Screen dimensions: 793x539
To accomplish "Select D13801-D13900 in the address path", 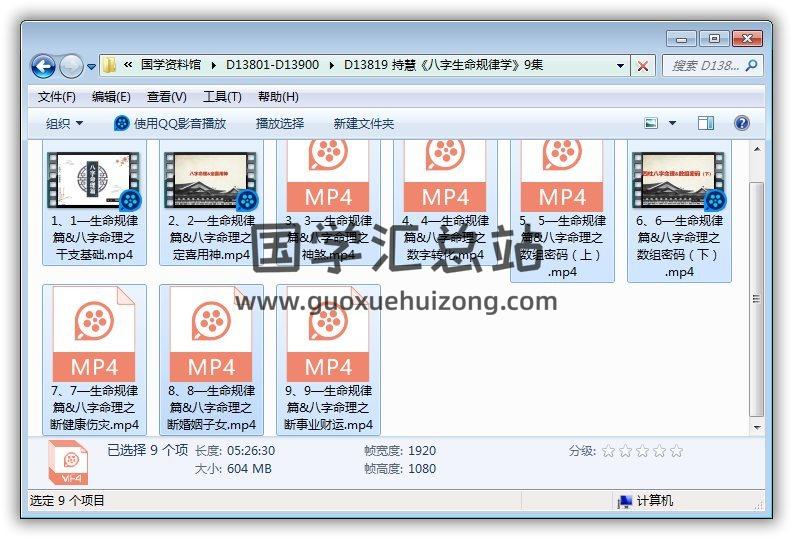I will (272, 65).
